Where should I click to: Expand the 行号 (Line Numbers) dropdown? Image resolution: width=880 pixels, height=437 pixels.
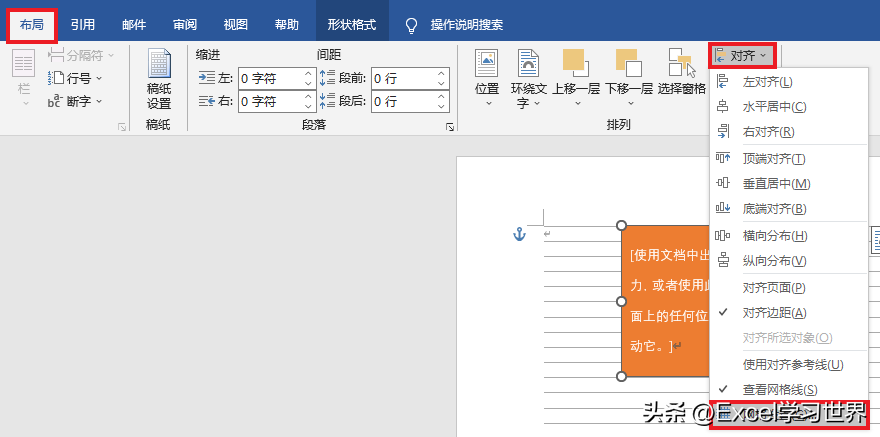(78, 77)
